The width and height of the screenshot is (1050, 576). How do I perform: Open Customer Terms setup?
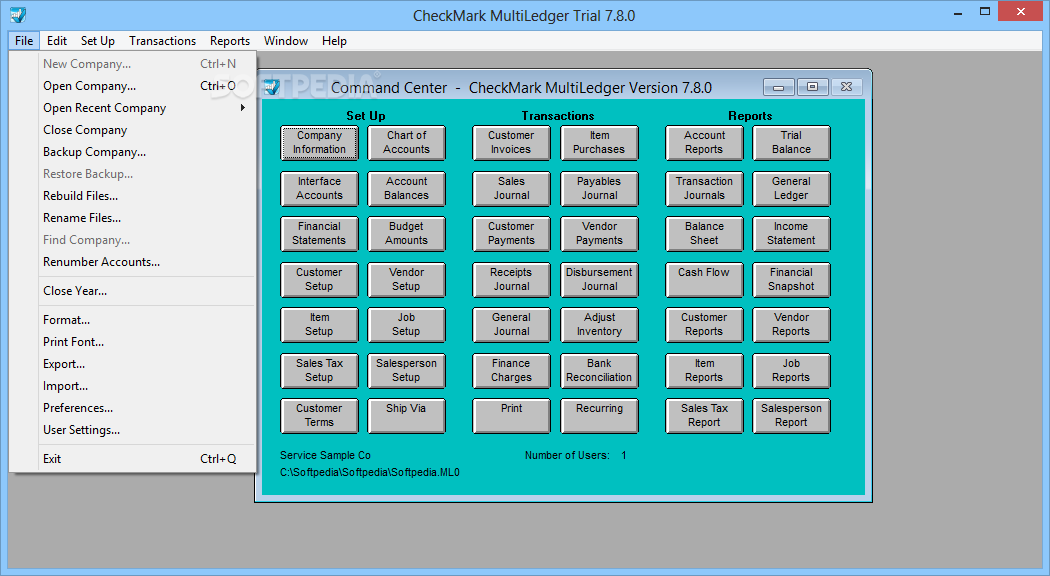point(319,416)
